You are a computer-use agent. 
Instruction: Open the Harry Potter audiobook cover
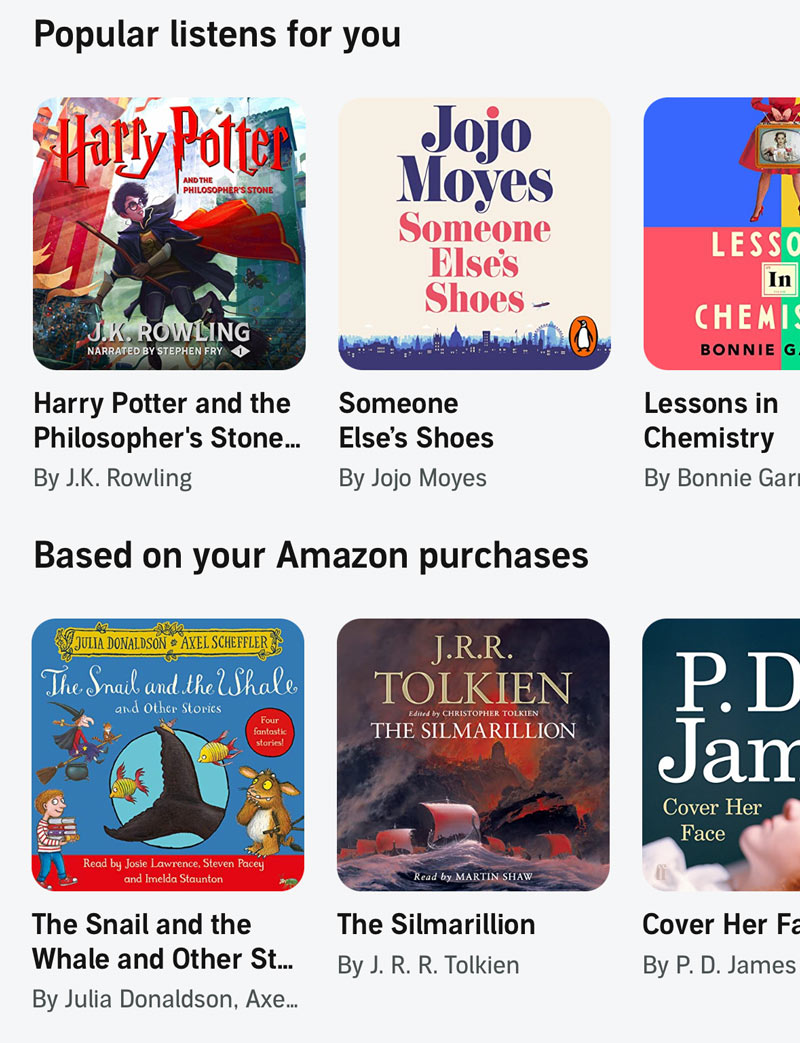coord(169,233)
